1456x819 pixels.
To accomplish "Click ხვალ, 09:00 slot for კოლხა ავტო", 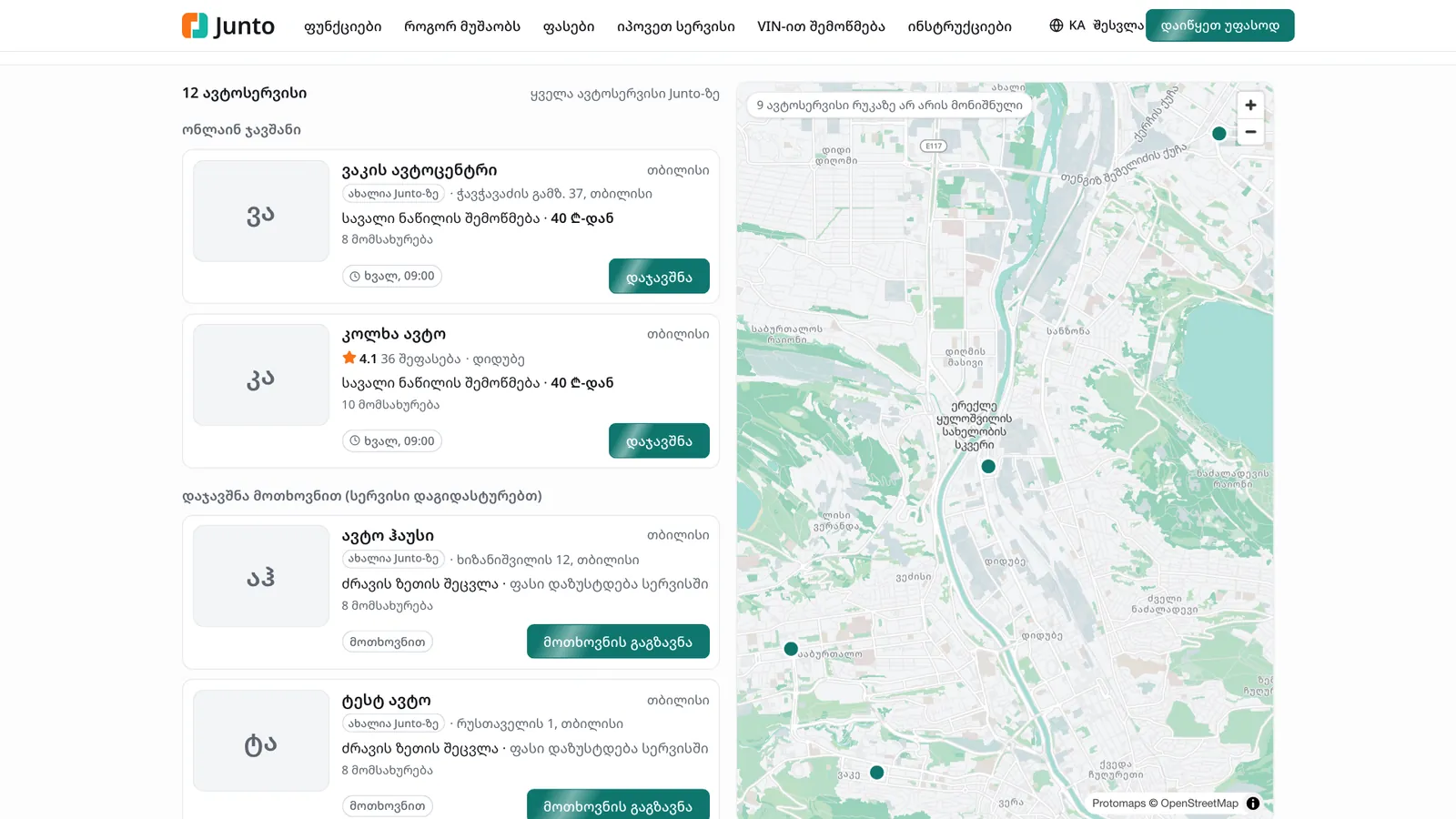I will pyautogui.click(x=392, y=440).
